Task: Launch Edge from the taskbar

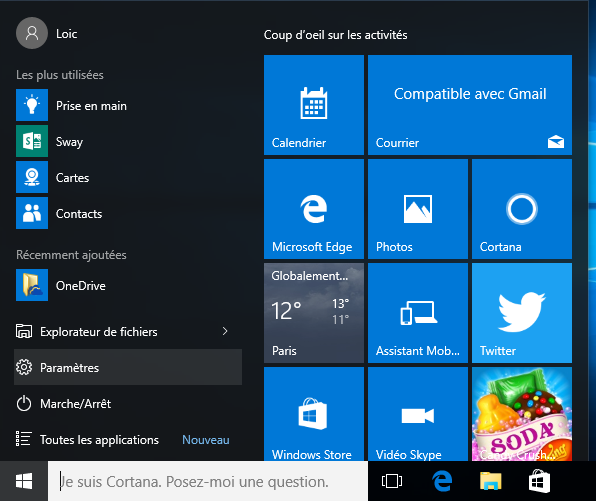Action: pos(442,481)
